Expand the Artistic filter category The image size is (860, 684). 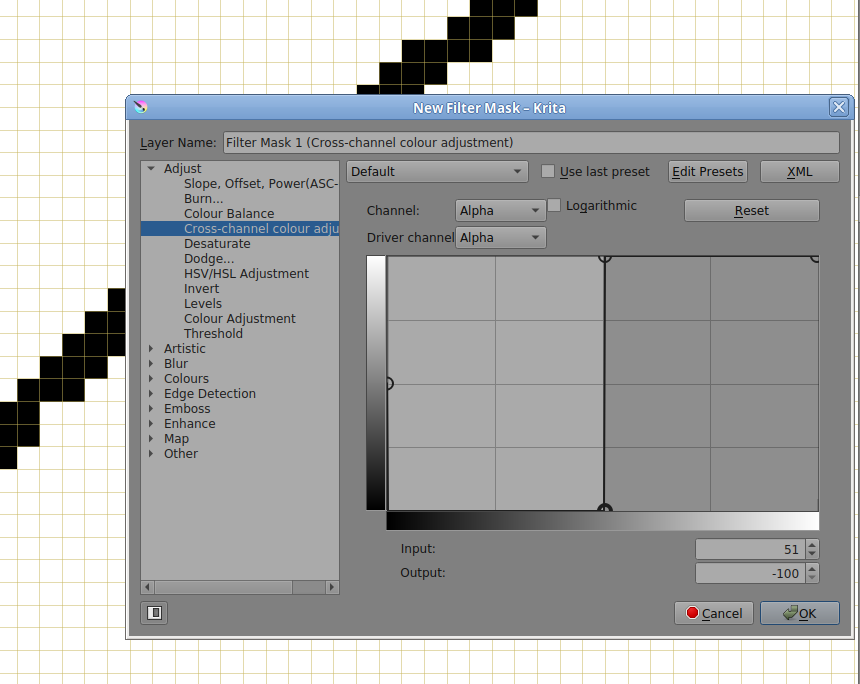pyautogui.click(x=151, y=349)
